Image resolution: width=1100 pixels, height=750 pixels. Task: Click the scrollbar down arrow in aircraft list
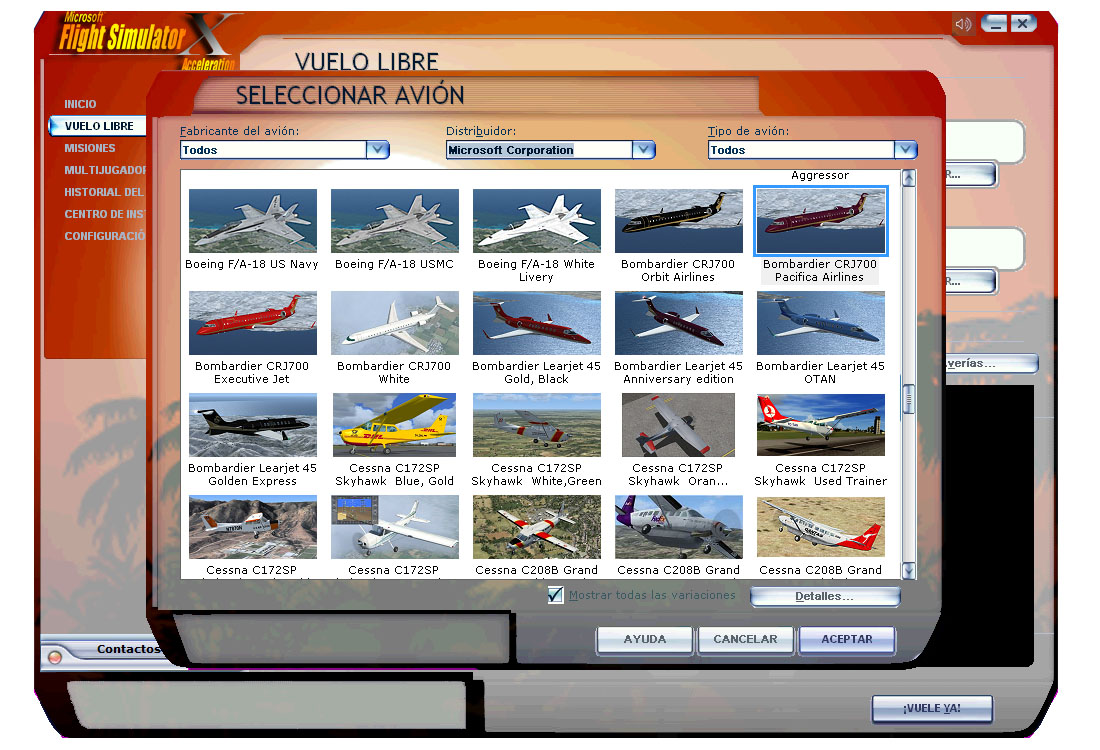coord(908,573)
